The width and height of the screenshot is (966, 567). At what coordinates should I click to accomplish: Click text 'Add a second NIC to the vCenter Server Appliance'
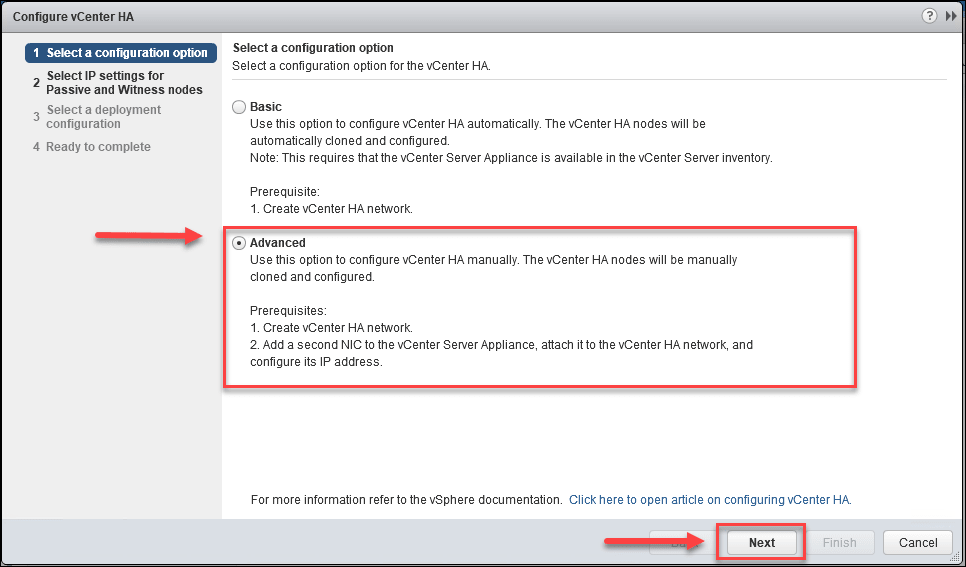400,345
